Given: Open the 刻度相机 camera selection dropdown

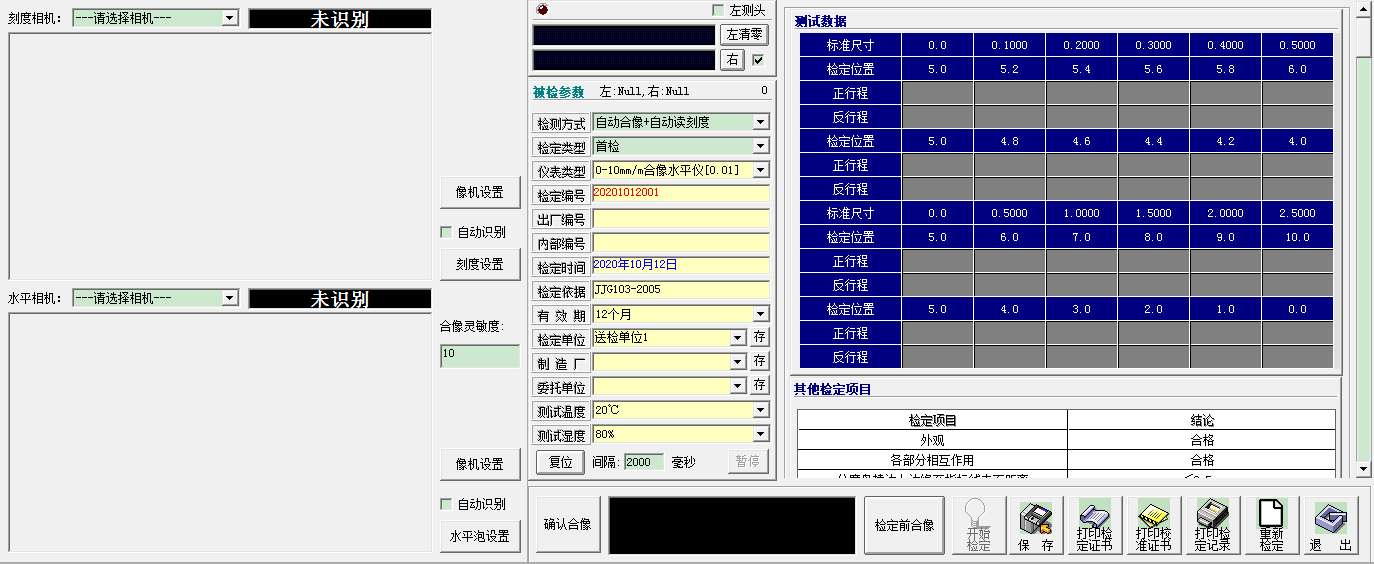Looking at the screenshot, I should click(x=230, y=18).
